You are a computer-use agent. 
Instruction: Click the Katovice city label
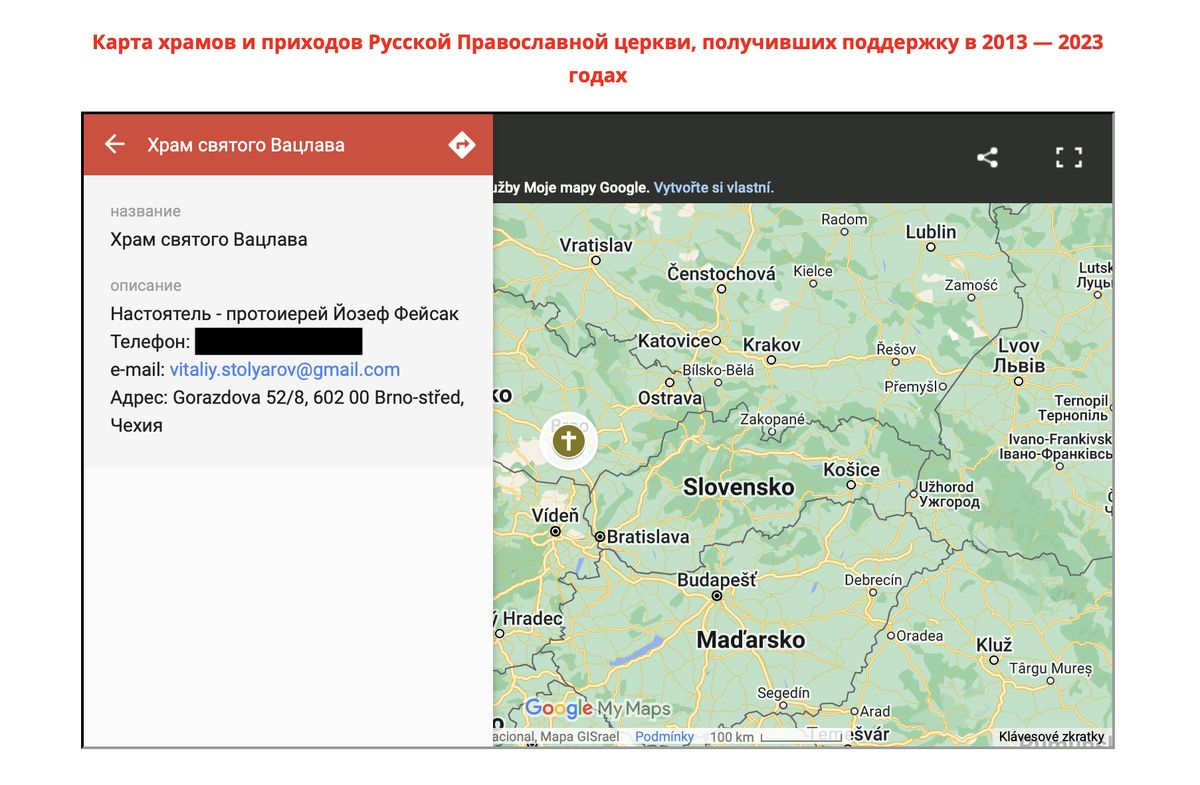click(x=674, y=341)
